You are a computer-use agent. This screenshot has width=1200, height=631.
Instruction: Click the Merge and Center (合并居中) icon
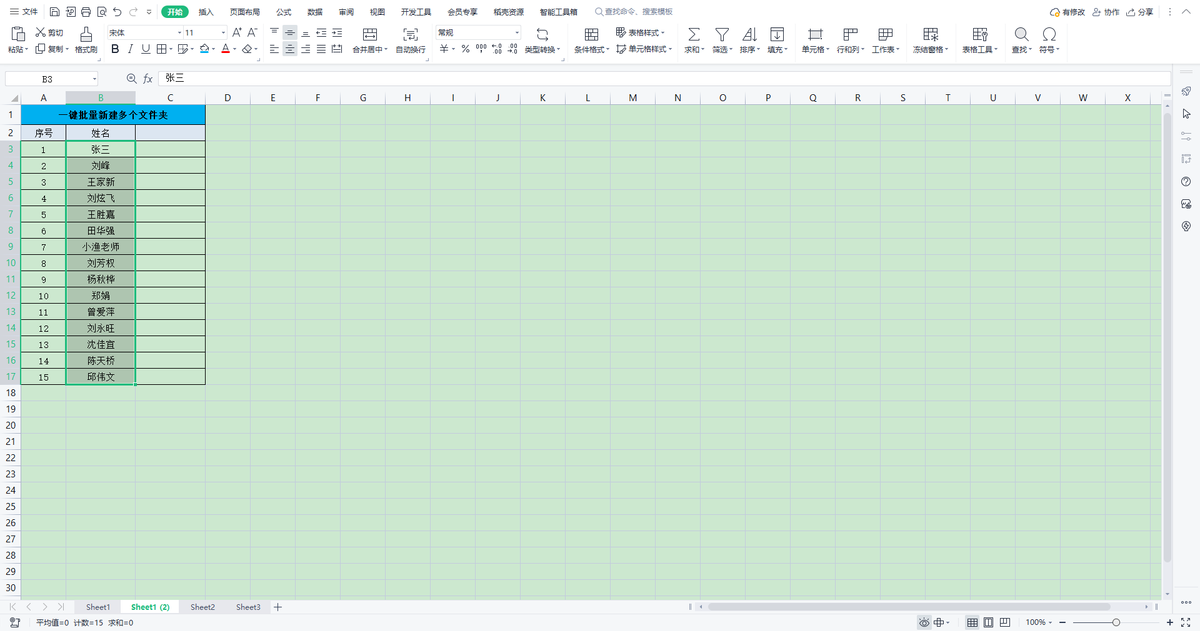click(x=370, y=33)
